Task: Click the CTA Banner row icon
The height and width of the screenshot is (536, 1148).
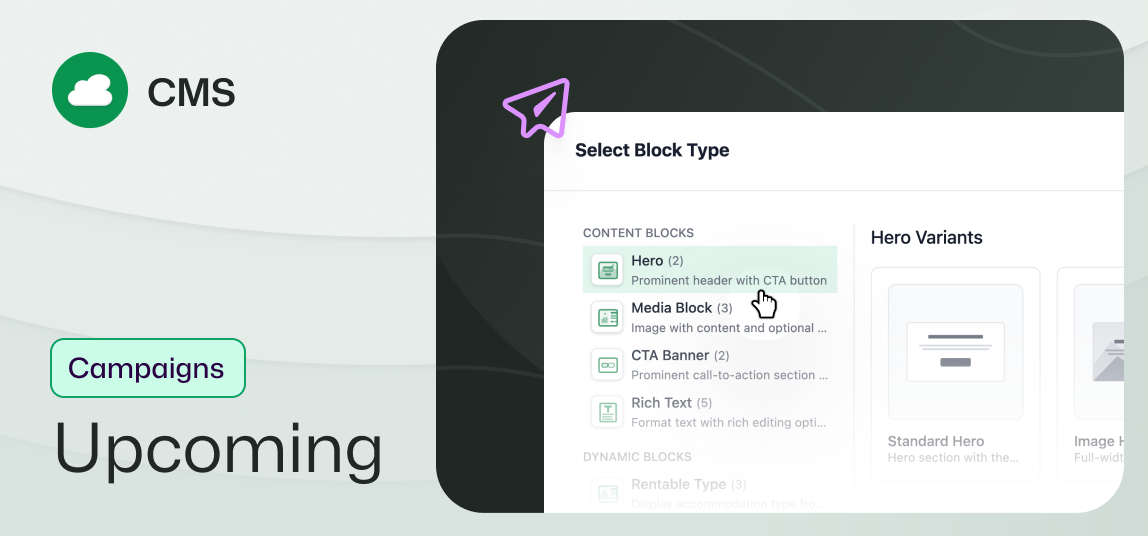Action: pyautogui.click(x=607, y=365)
